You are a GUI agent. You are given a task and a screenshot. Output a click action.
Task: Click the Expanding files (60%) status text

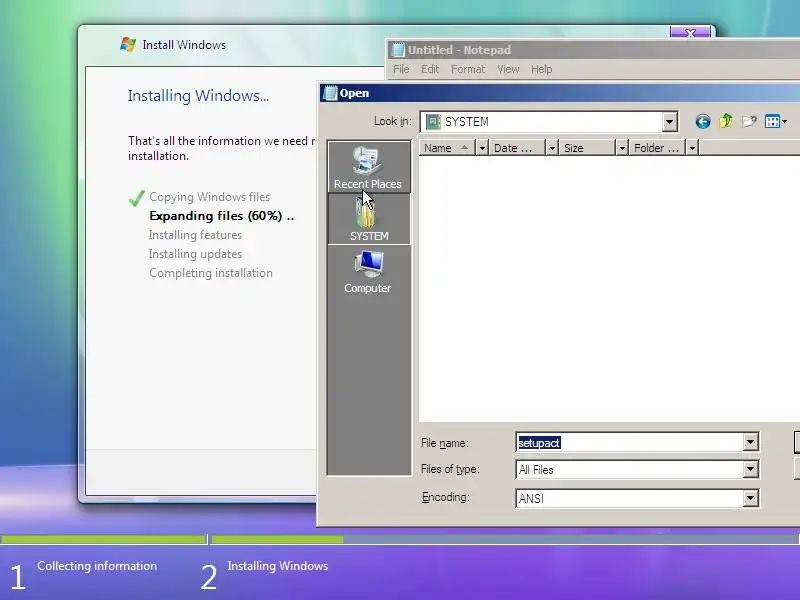point(221,216)
